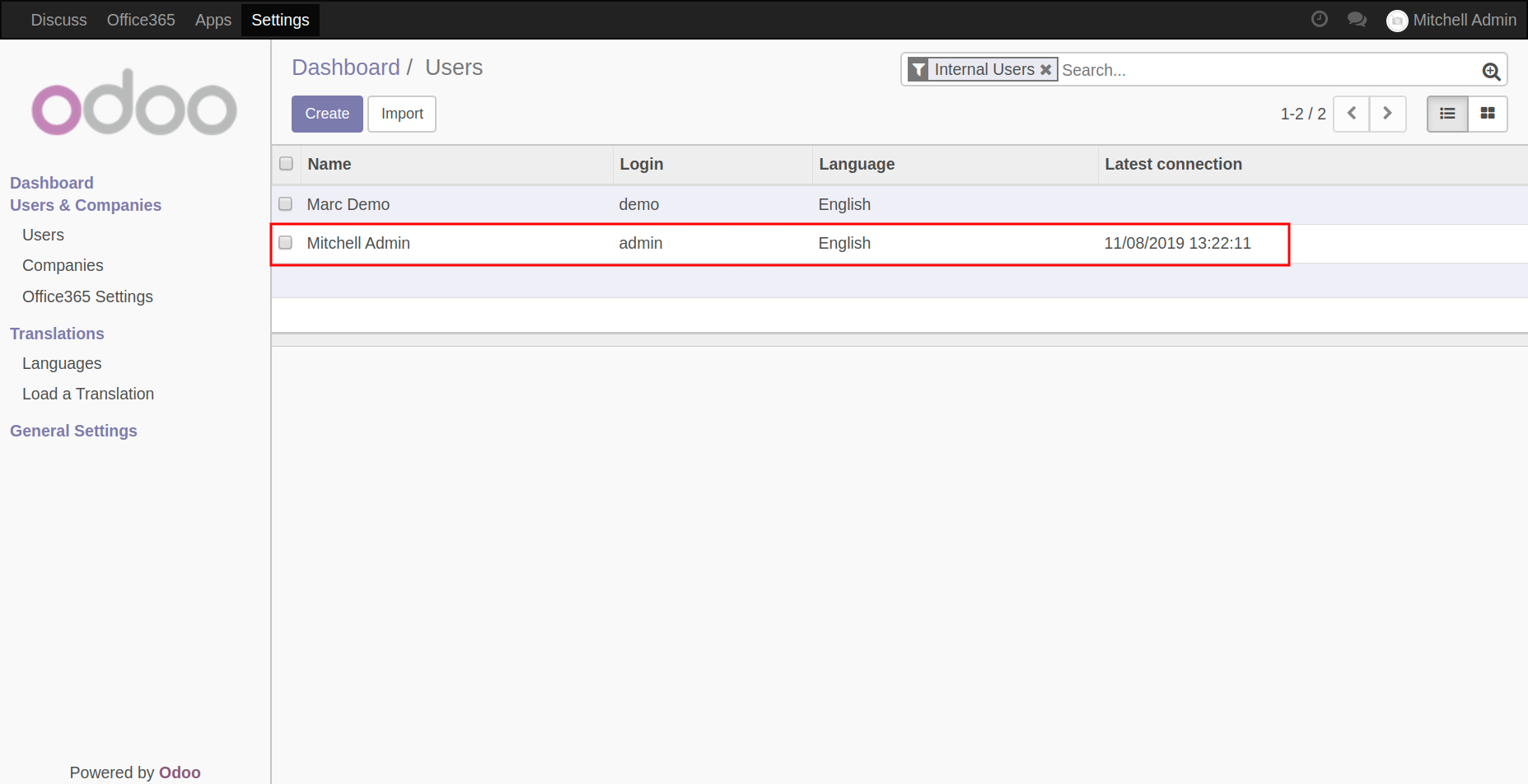
Task: Open the Apps menu
Action: coord(213,20)
